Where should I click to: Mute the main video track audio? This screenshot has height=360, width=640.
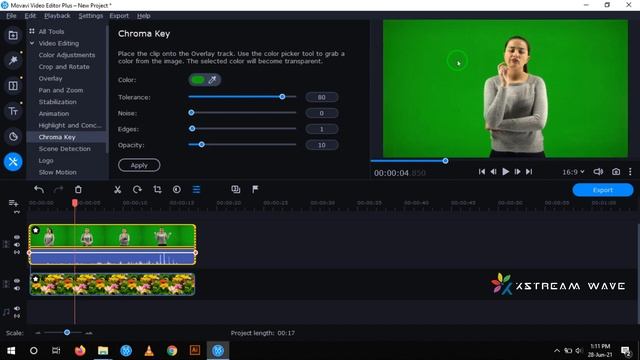tap(17, 289)
